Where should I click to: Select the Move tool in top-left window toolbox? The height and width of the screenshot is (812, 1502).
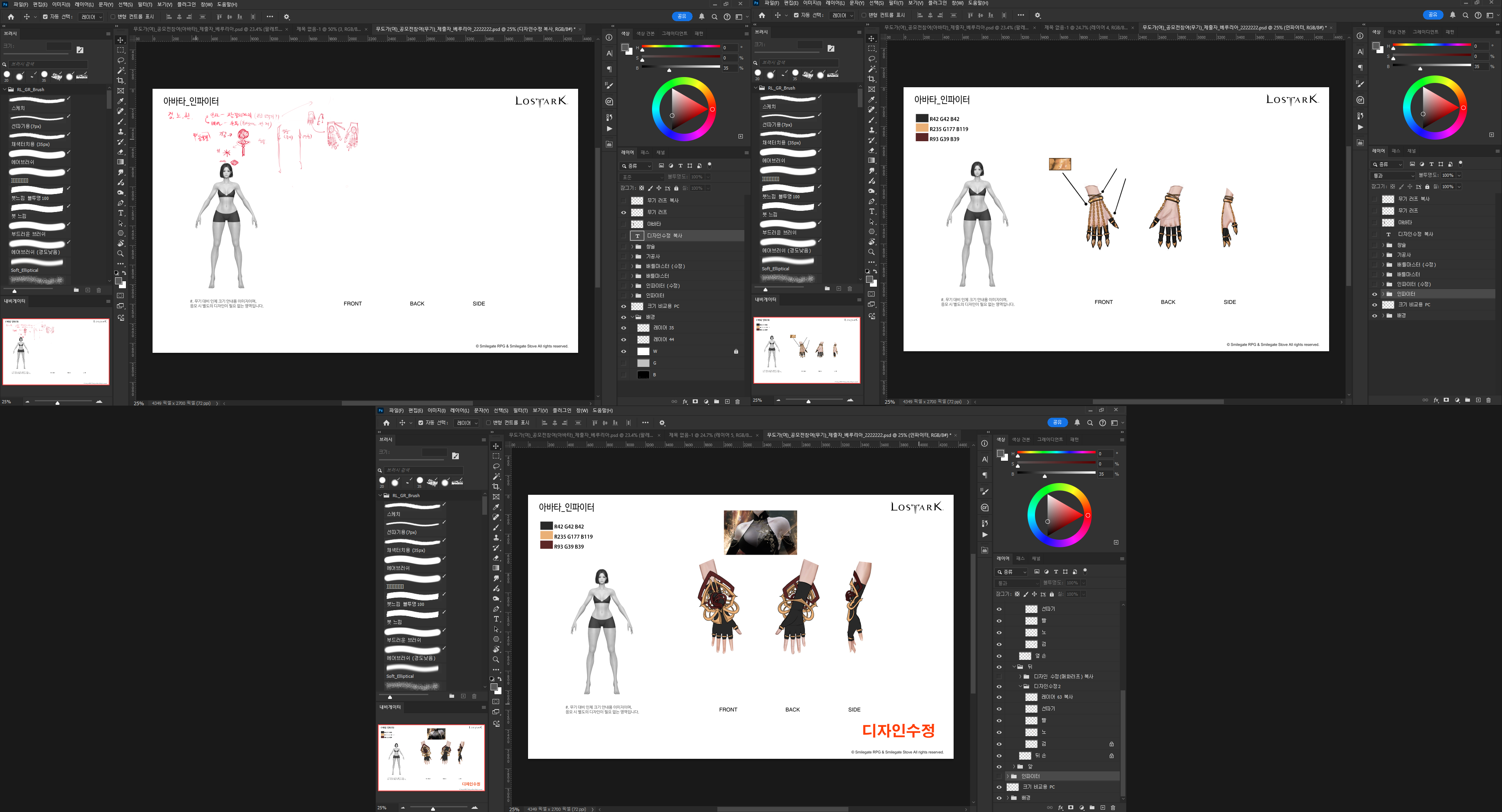(x=121, y=40)
